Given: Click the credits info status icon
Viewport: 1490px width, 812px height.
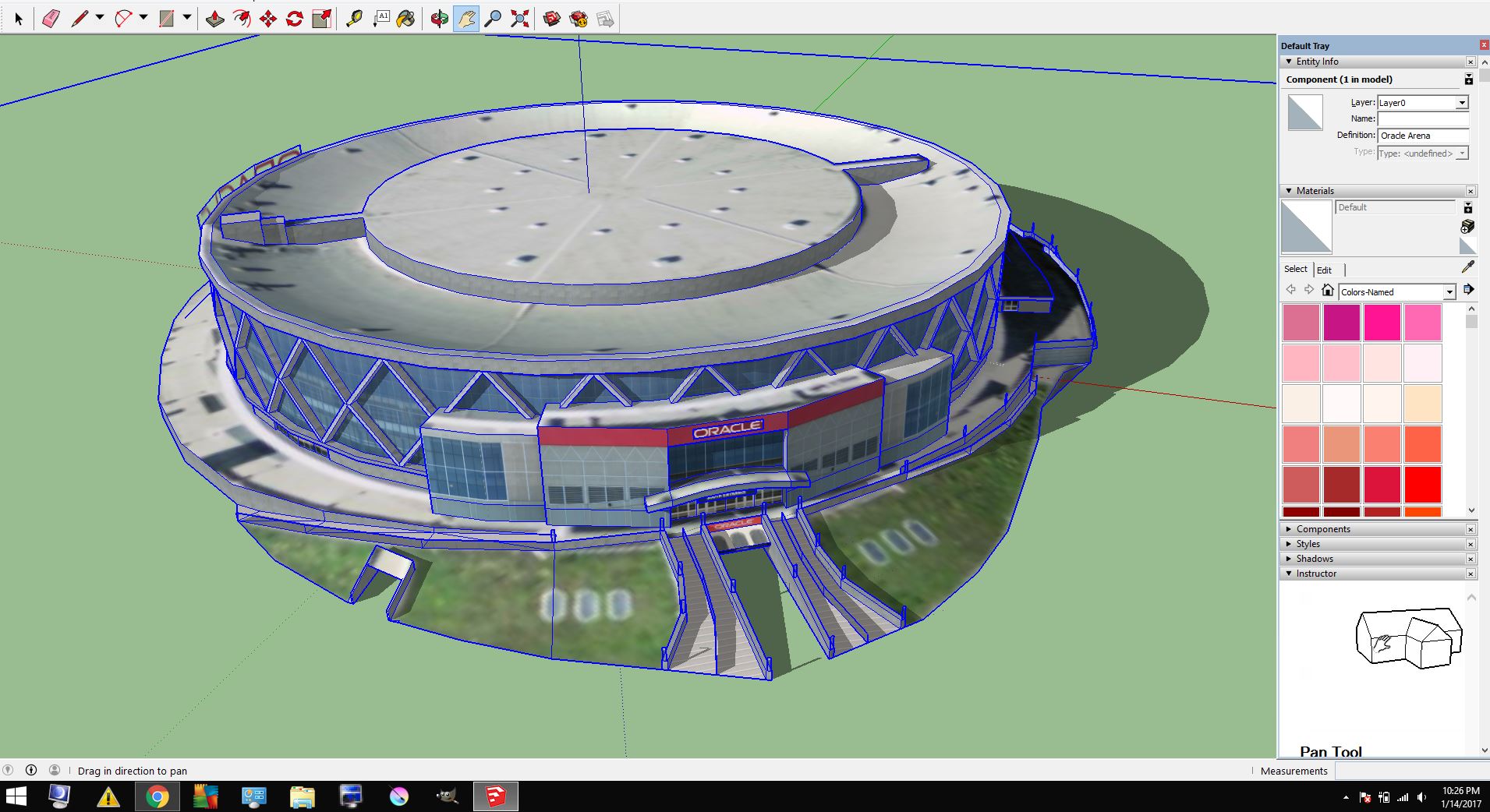Looking at the screenshot, I should 31,770.
